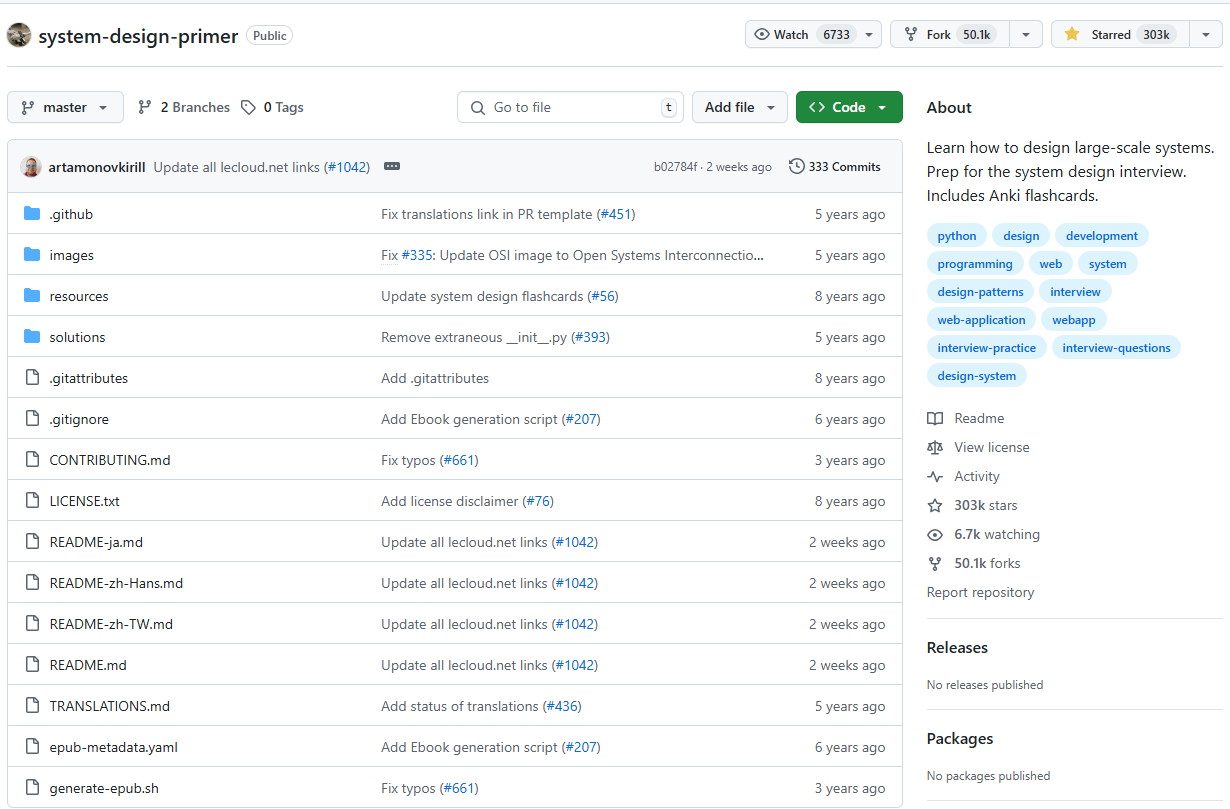1230x809 pixels.
Task: Click the branches icon next to 2 Branches
Action: pos(145,107)
